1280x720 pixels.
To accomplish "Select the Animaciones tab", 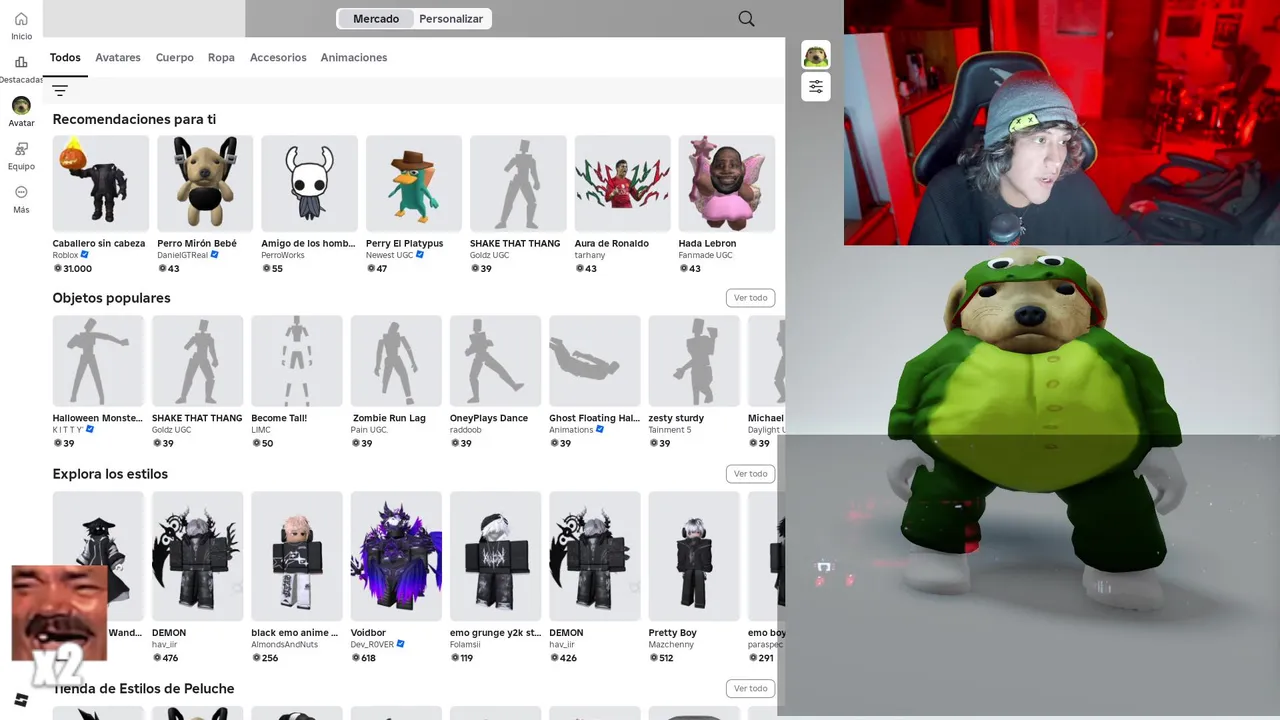I will (x=354, y=58).
